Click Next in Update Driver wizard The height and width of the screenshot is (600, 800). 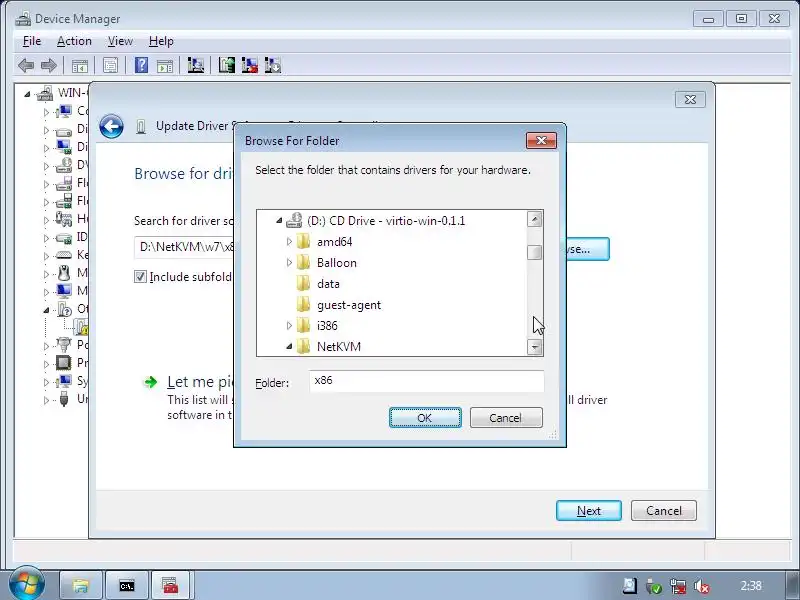pyautogui.click(x=589, y=510)
